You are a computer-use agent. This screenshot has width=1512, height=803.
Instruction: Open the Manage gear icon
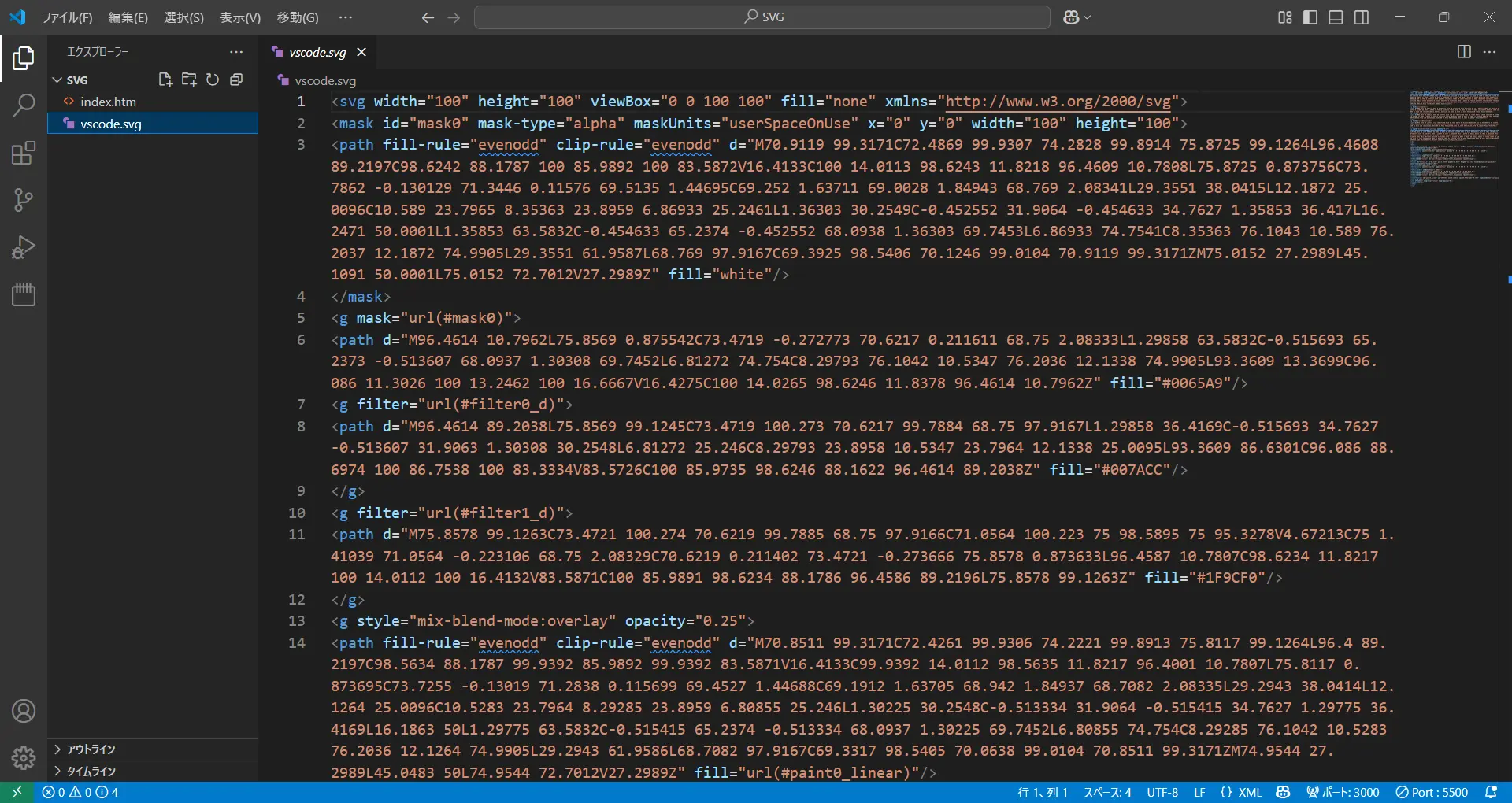click(x=24, y=758)
